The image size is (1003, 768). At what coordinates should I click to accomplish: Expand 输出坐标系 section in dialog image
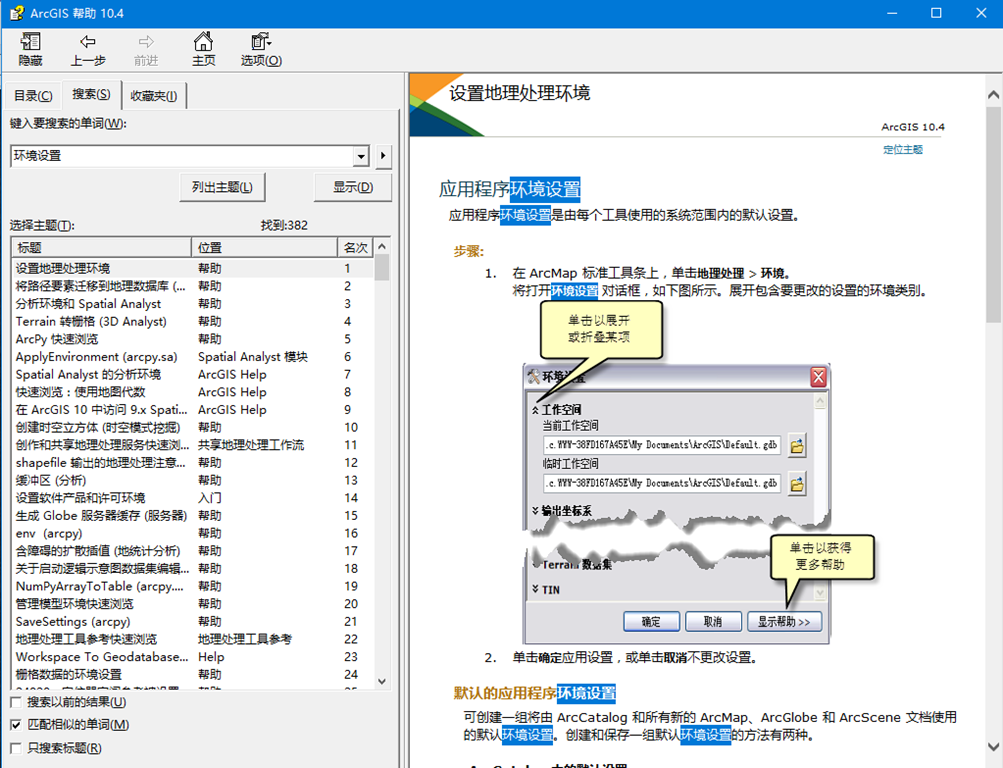pyautogui.click(x=535, y=510)
